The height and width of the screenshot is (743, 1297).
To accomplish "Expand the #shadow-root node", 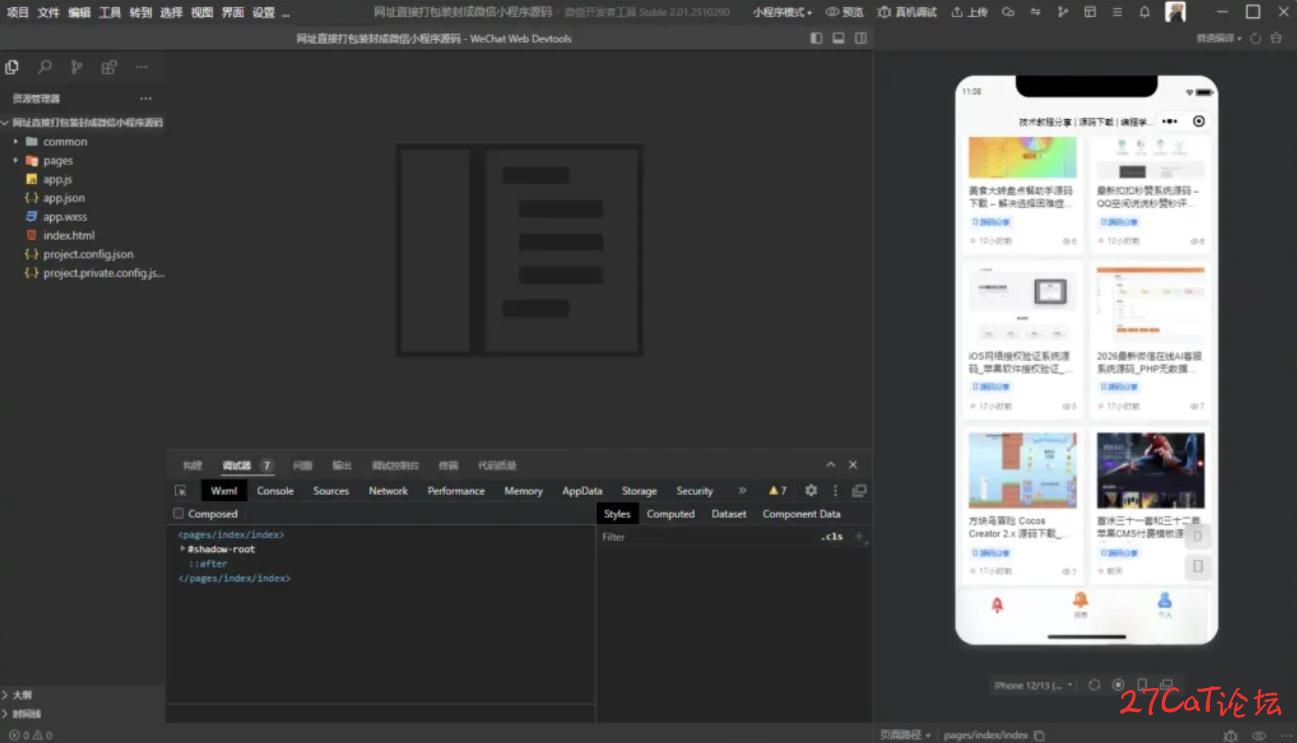I will tap(183, 549).
